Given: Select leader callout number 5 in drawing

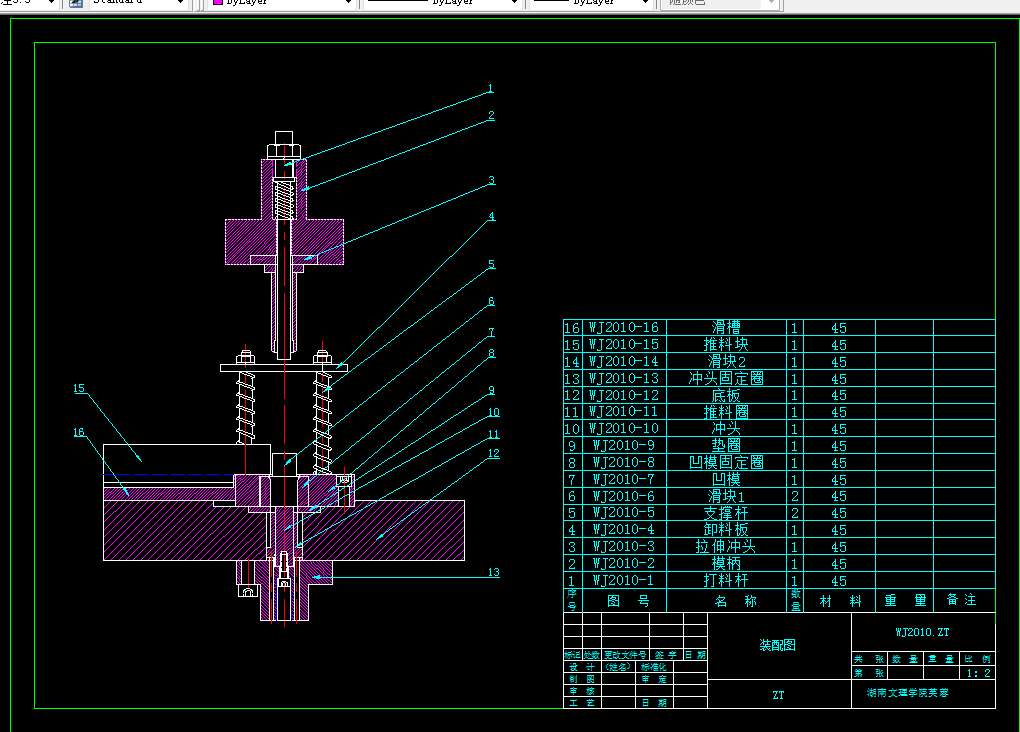Looking at the screenshot, I should click(491, 264).
